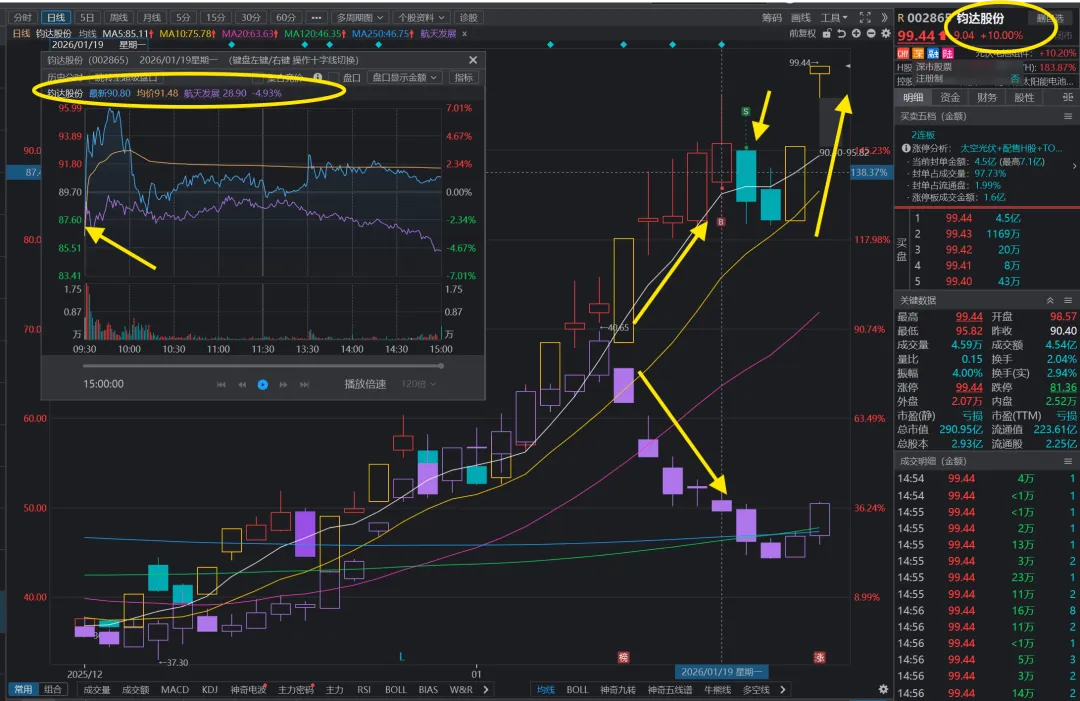Image resolution: width=1080 pixels, height=701 pixels.
Task: Click the 指标 button in the popup
Action: pos(464,78)
